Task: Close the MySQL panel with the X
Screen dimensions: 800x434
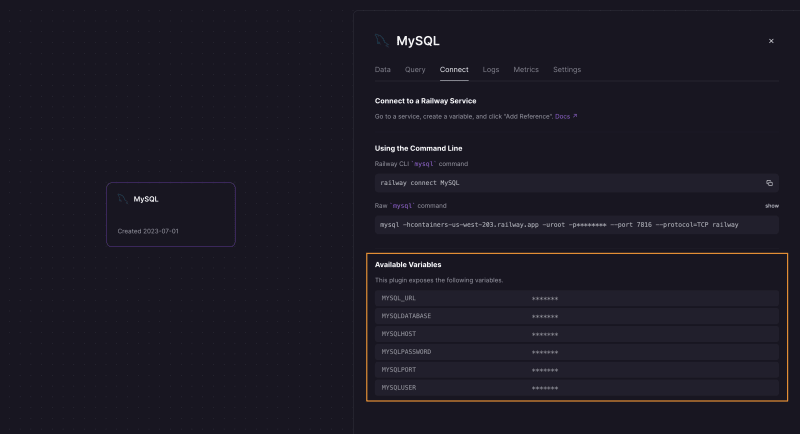Action: pyautogui.click(x=771, y=41)
